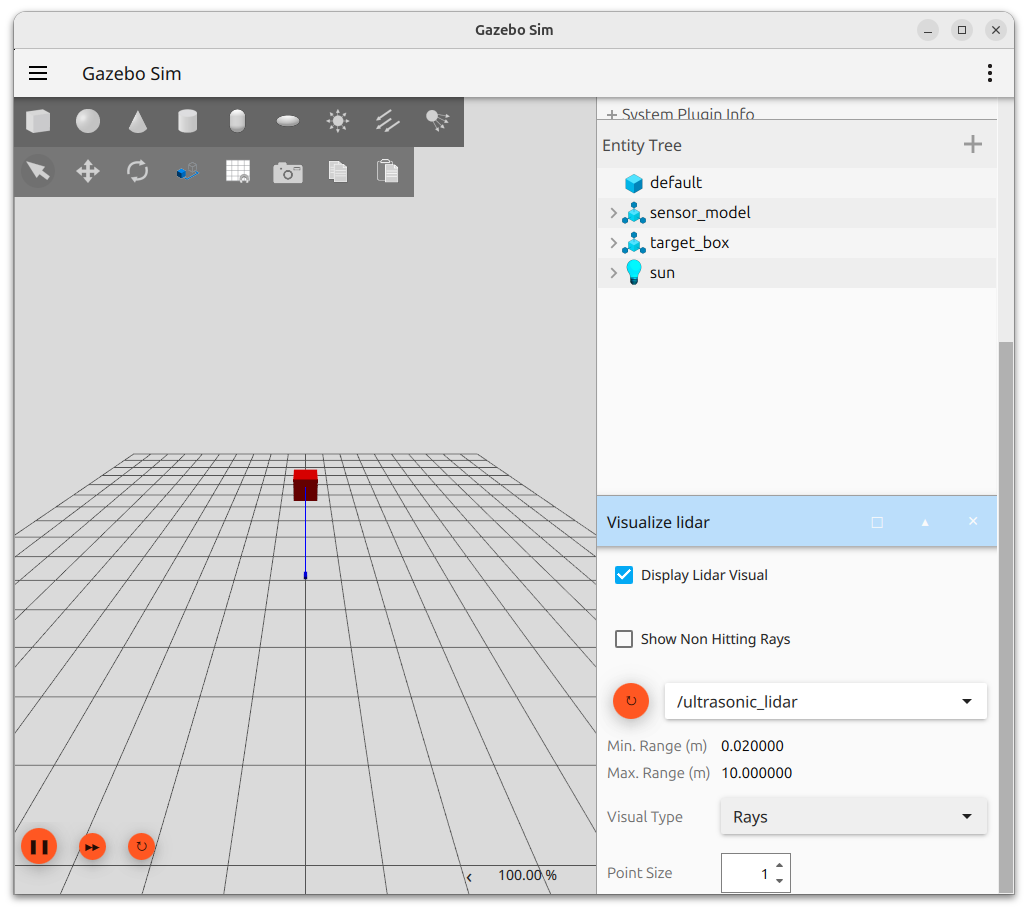Open the hamburger menu
This screenshot has width=1028, height=911.
[38, 73]
